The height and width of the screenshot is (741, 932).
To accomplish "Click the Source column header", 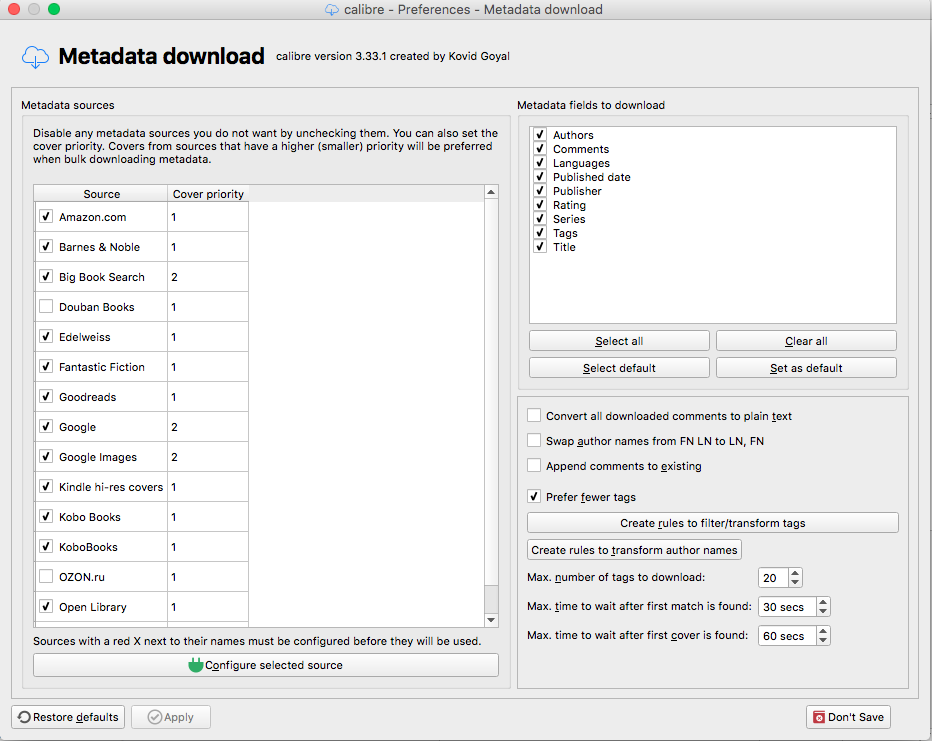I will 101,194.
